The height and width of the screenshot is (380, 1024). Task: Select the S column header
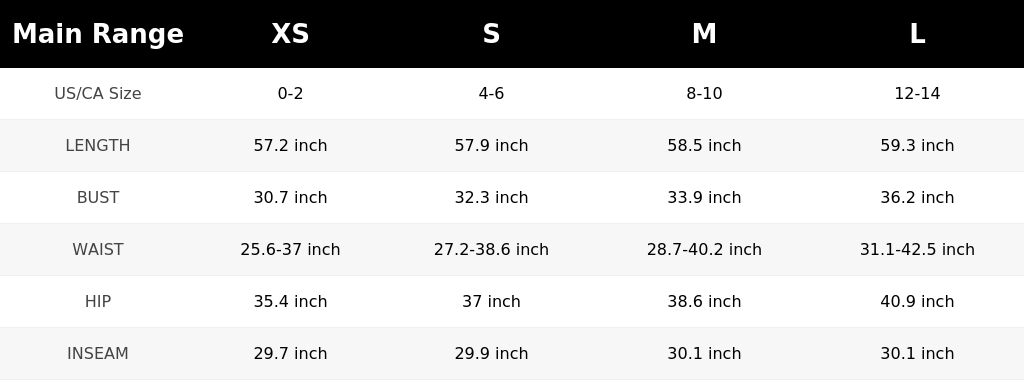point(491,34)
